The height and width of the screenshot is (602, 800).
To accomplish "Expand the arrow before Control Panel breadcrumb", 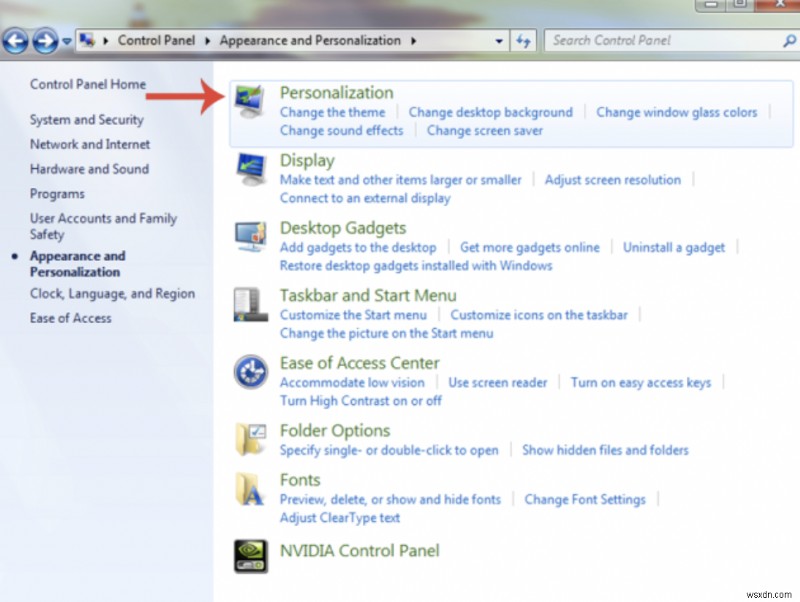I will 106,40.
